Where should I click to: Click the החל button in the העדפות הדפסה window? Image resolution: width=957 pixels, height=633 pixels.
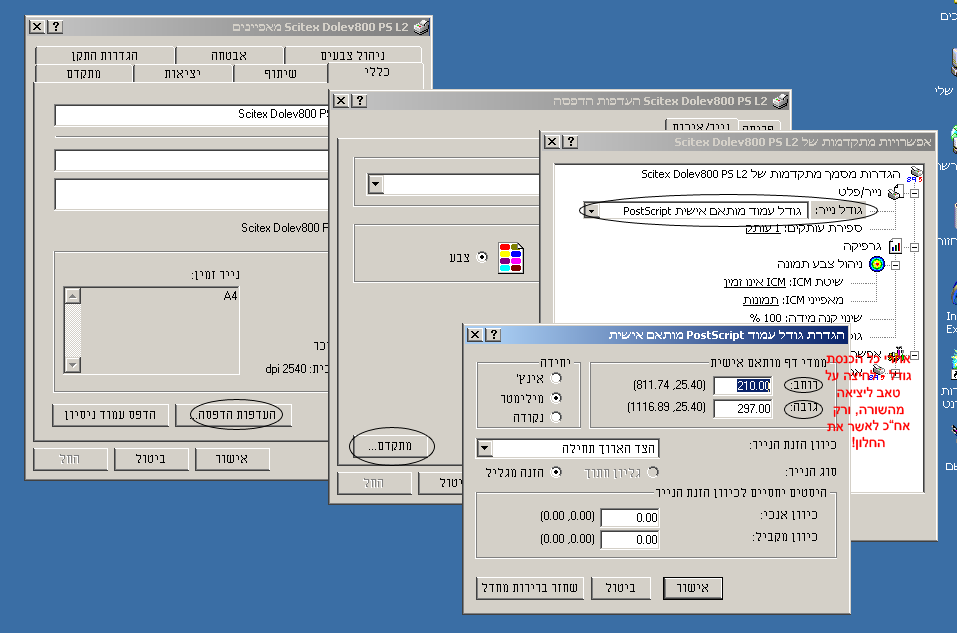pyautogui.click(x=374, y=483)
